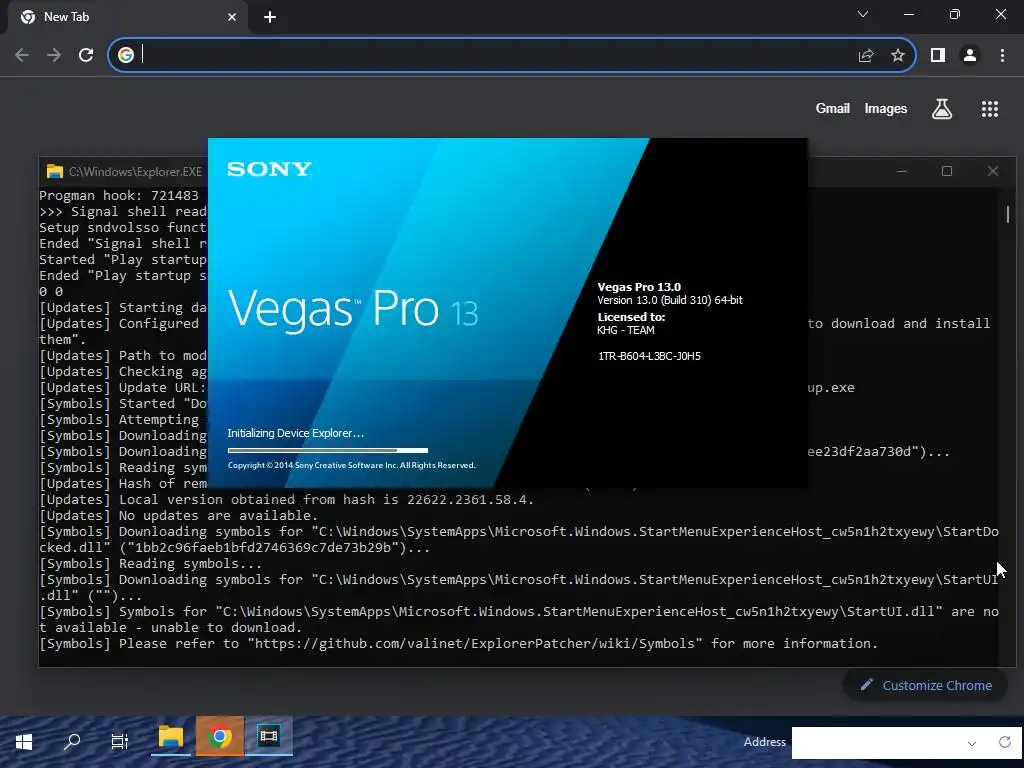Click 'KHG - TEAM' license text
This screenshot has width=1024, height=768.
point(626,330)
